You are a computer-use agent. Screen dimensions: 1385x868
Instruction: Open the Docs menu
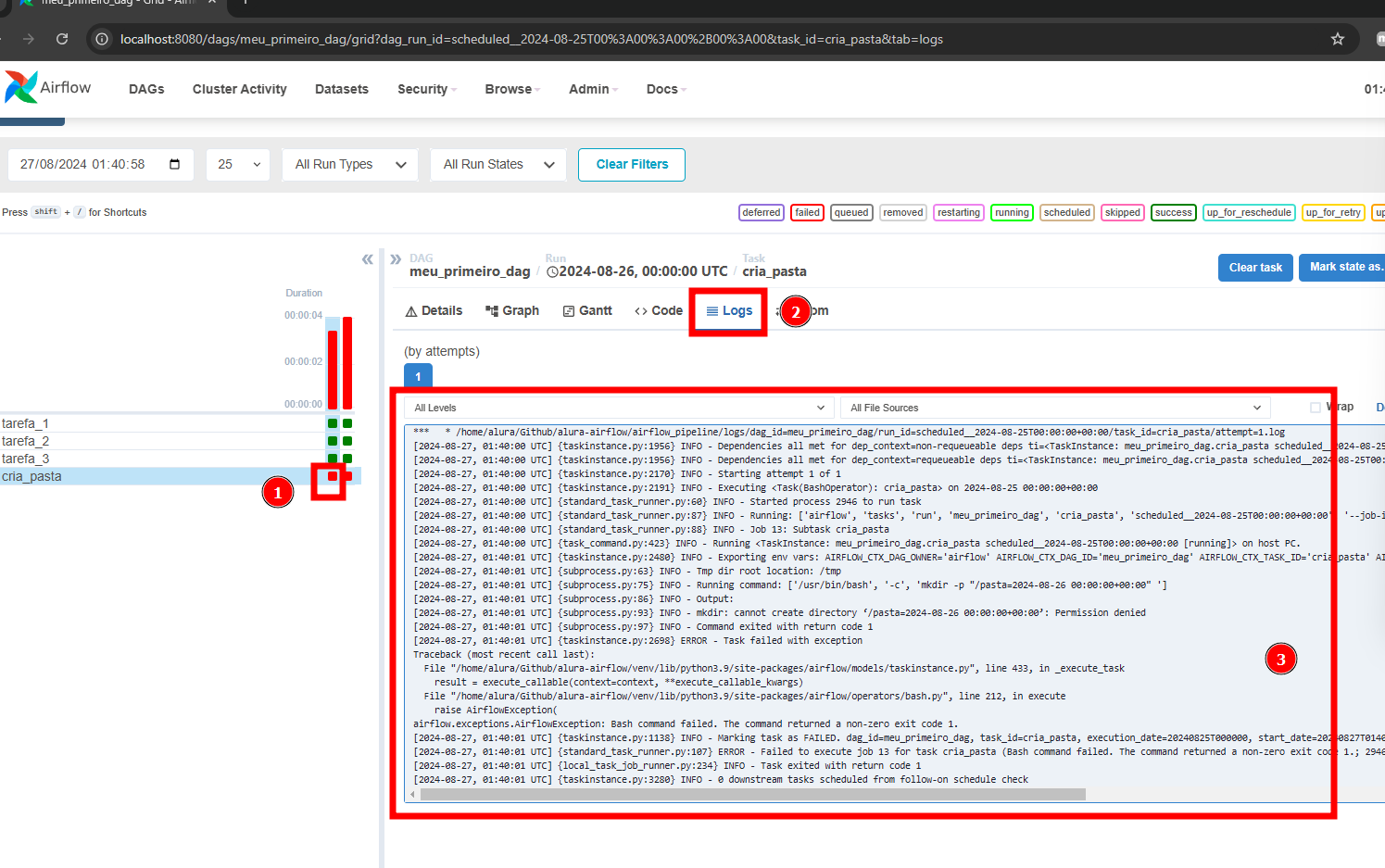pyautogui.click(x=666, y=89)
